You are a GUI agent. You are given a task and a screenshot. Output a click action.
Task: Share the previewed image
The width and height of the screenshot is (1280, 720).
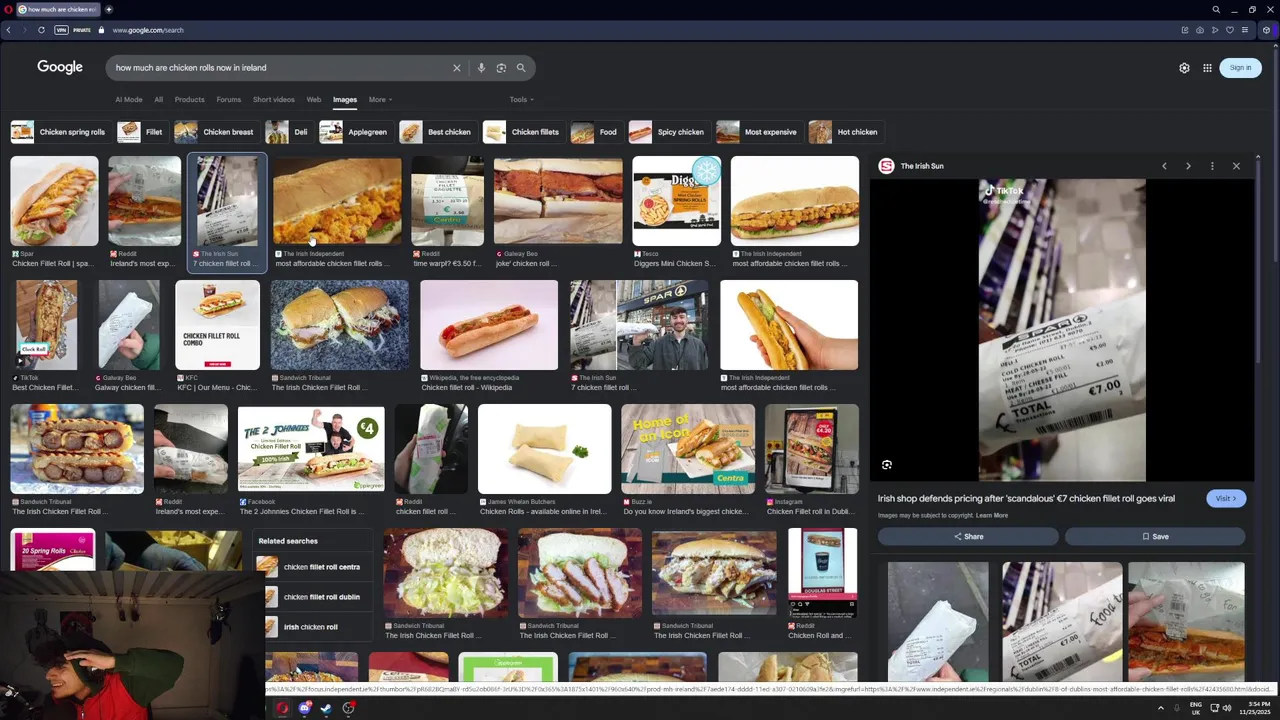(x=967, y=537)
